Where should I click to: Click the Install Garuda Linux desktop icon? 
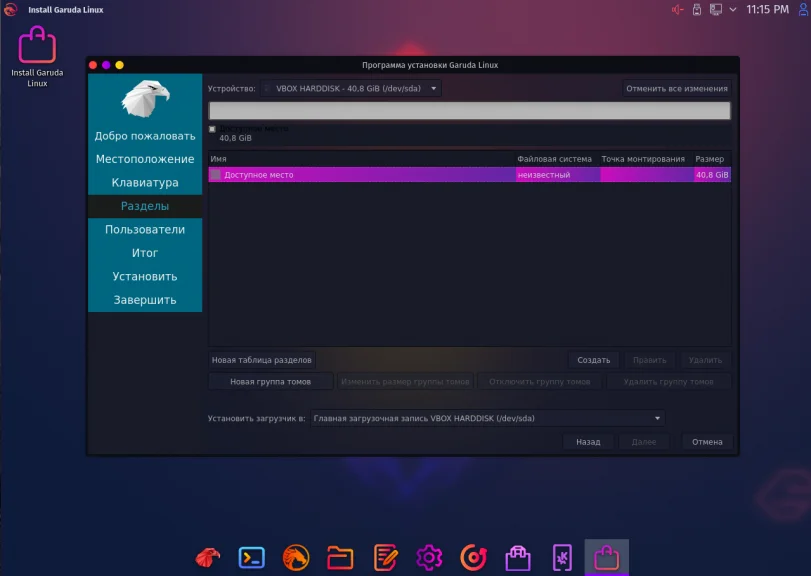point(37,47)
